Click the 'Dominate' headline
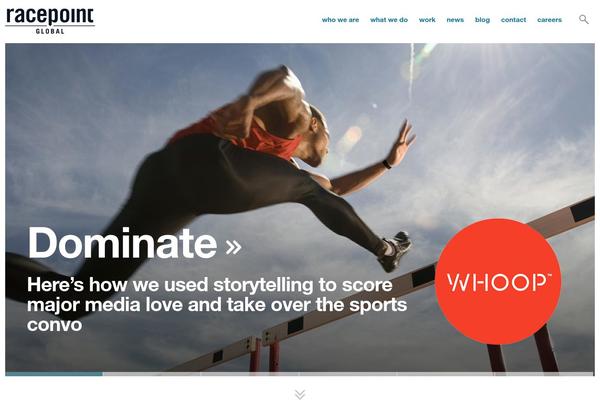Screen dimensions: 600x400 pos(122,243)
